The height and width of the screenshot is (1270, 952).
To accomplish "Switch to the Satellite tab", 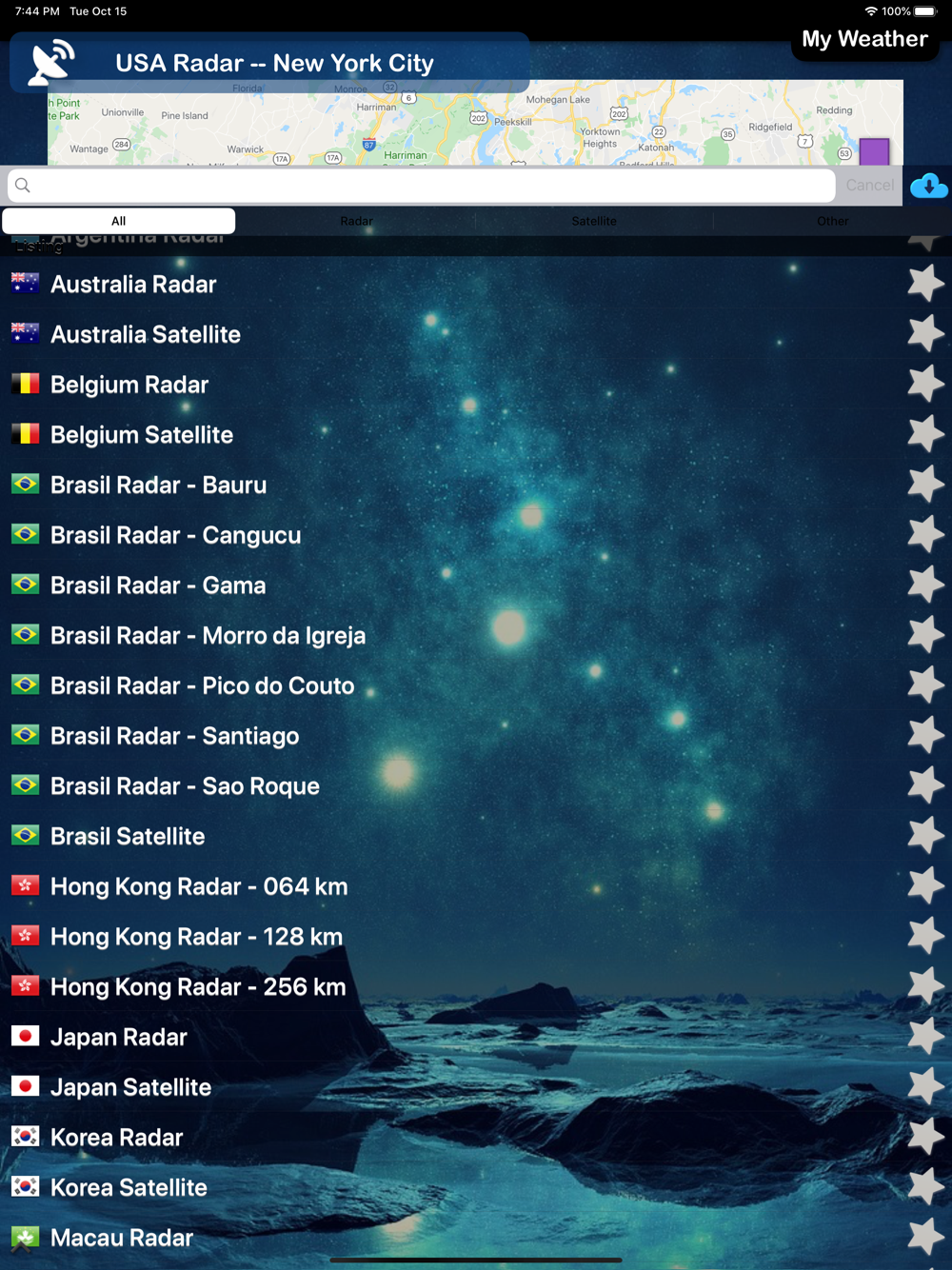I will (594, 221).
